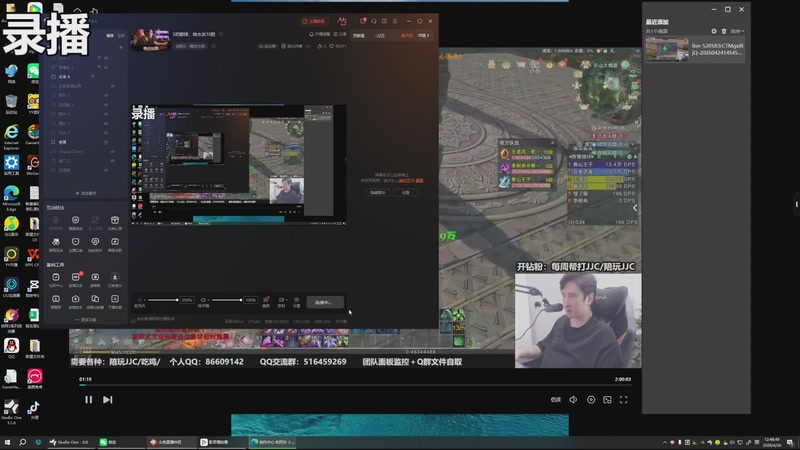Open picture-in-picture mode in the player
Screen dimensions: 800x450
pos(607,399)
